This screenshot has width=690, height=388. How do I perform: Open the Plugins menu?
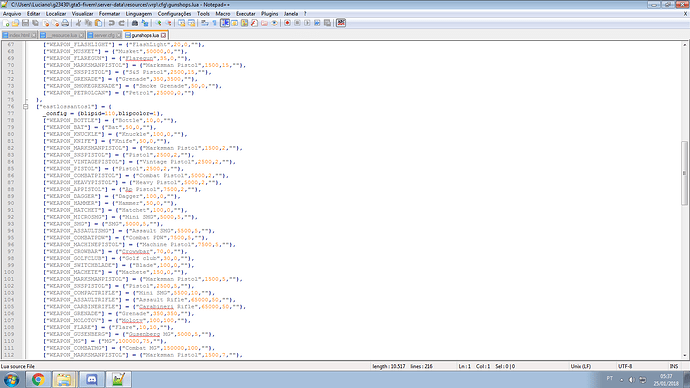pos(269,14)
